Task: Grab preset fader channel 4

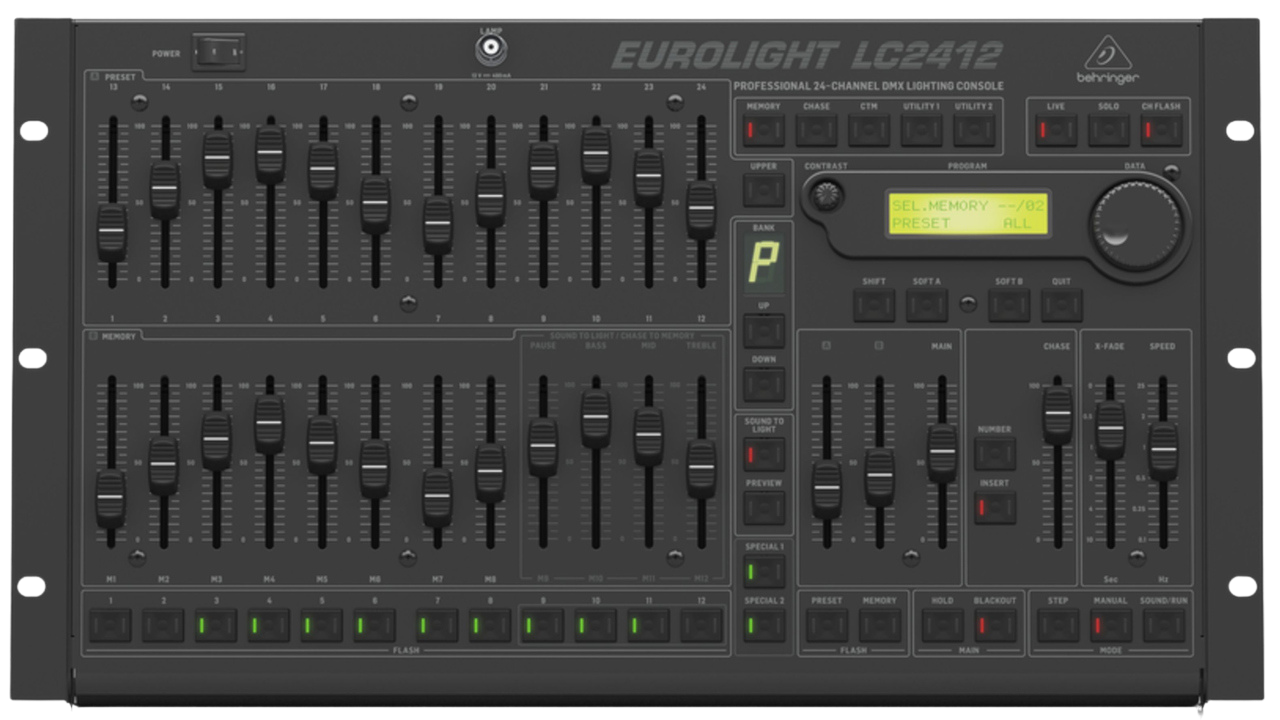Action: [270, 154]
